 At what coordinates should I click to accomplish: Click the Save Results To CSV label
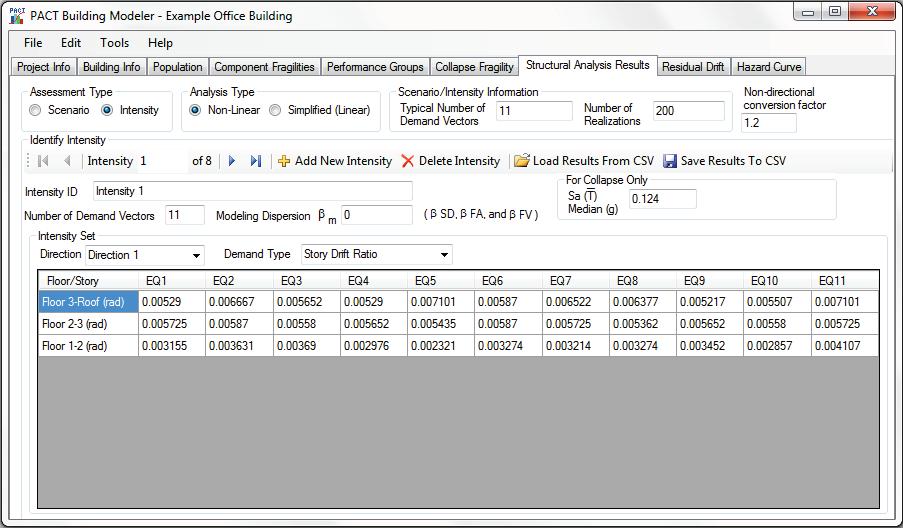pos(733,161)
